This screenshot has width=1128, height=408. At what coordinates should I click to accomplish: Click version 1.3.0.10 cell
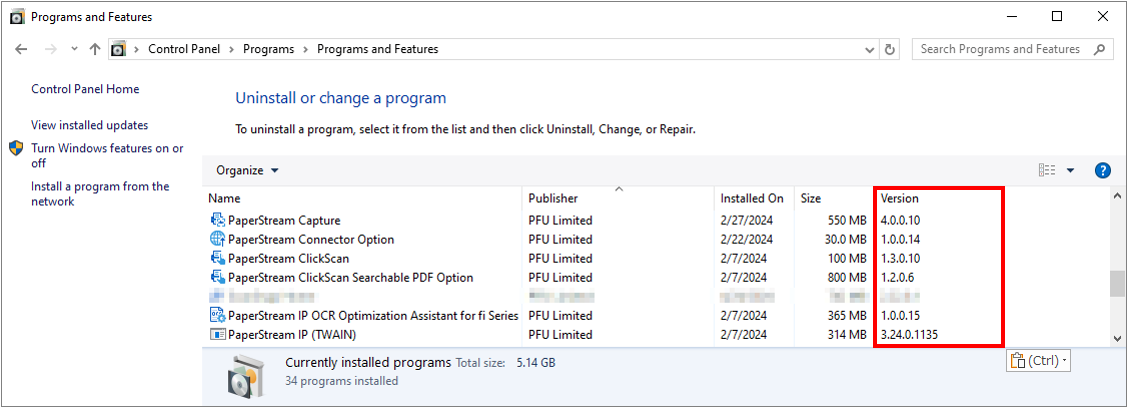point(900,258)
